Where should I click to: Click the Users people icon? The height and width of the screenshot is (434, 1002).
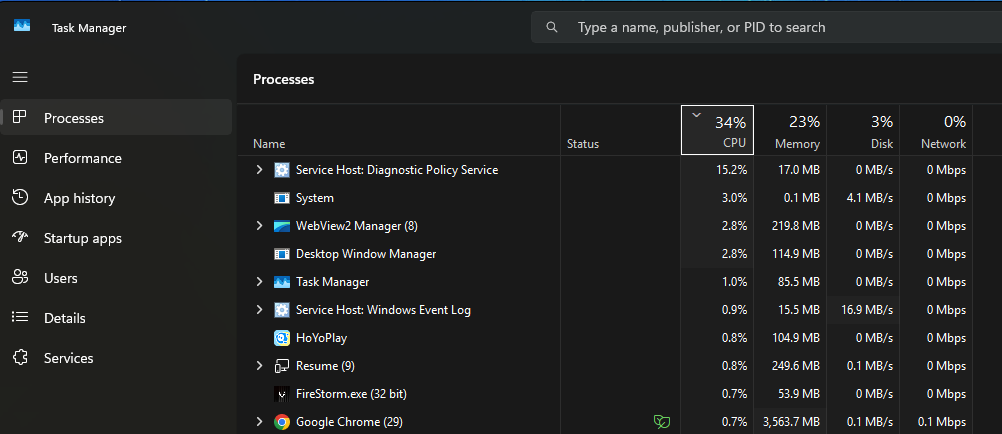[x=20, y=278]
